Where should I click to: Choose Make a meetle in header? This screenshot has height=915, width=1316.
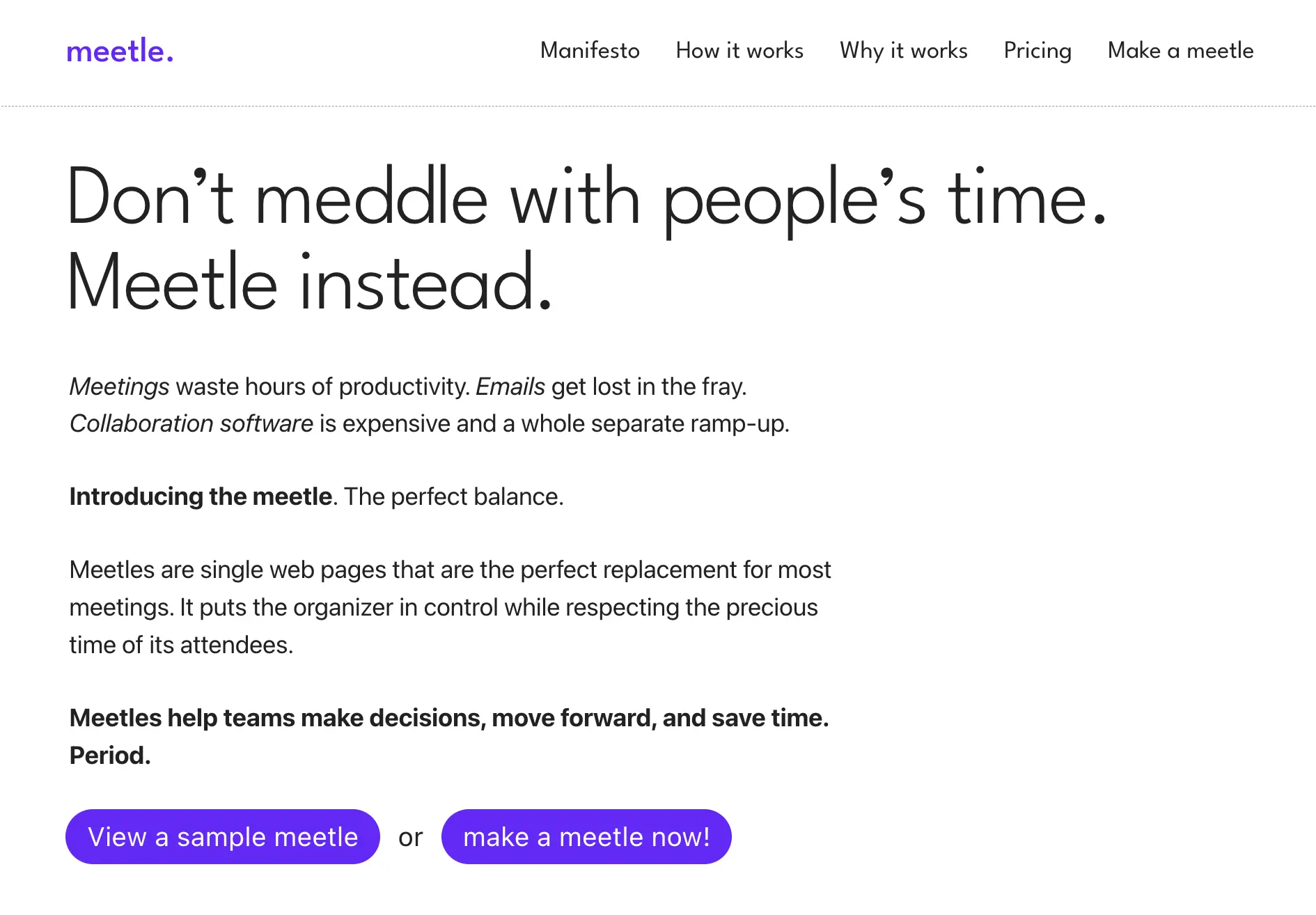point(1180,51)
